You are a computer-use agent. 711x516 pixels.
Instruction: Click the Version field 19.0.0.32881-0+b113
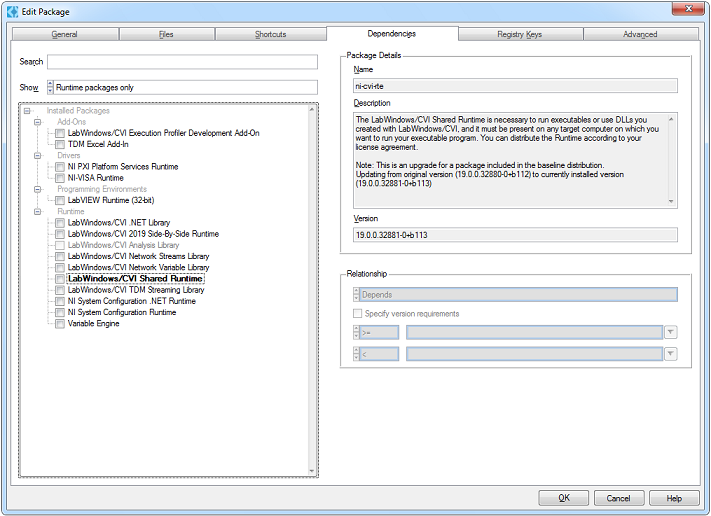point(516,235)
